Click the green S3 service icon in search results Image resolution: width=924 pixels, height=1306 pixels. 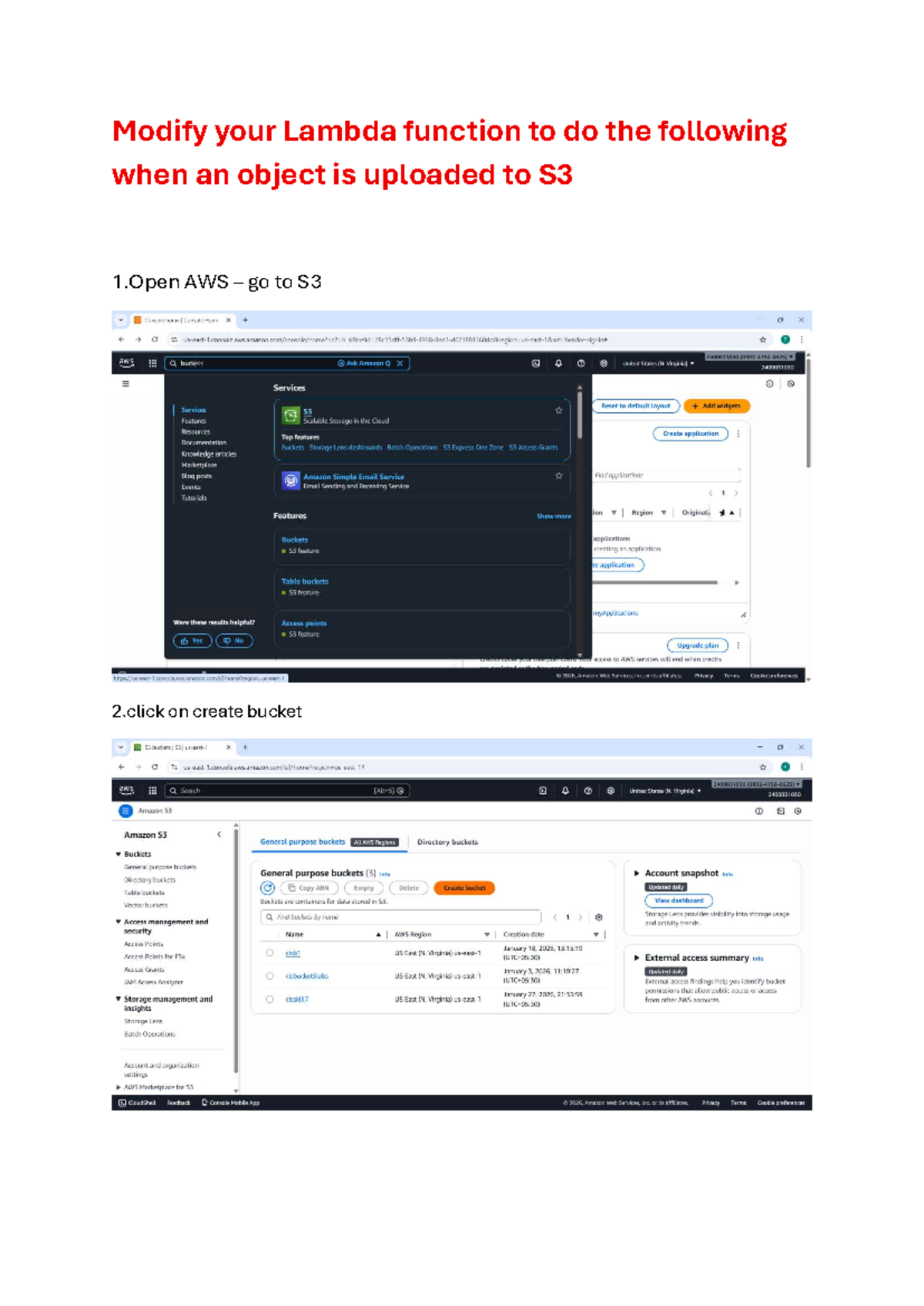(x=290, y=416)
